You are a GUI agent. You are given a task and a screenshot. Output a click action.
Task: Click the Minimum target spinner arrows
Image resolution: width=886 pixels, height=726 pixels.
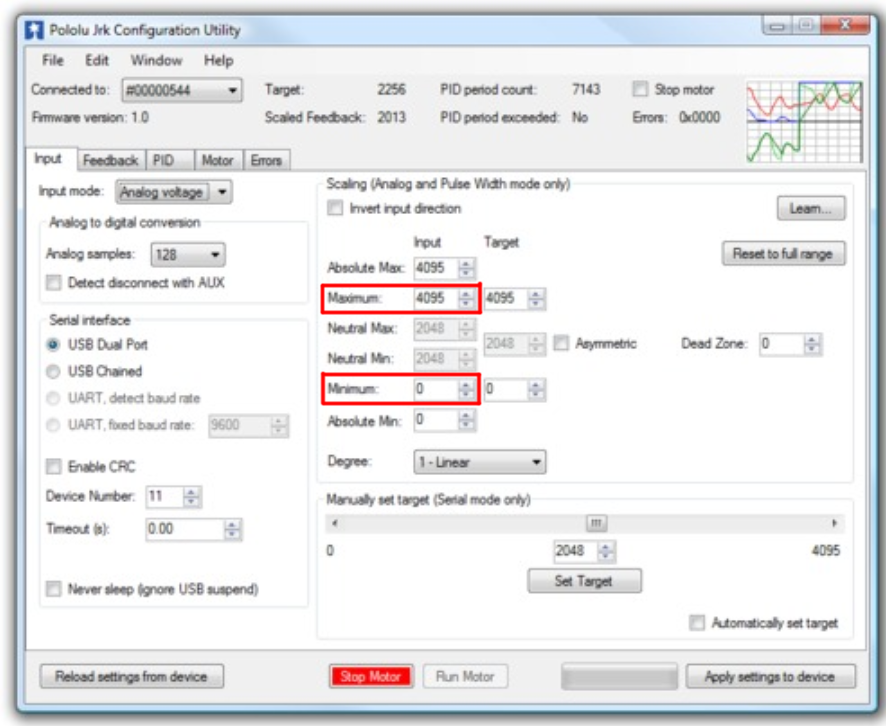[536, 389]
